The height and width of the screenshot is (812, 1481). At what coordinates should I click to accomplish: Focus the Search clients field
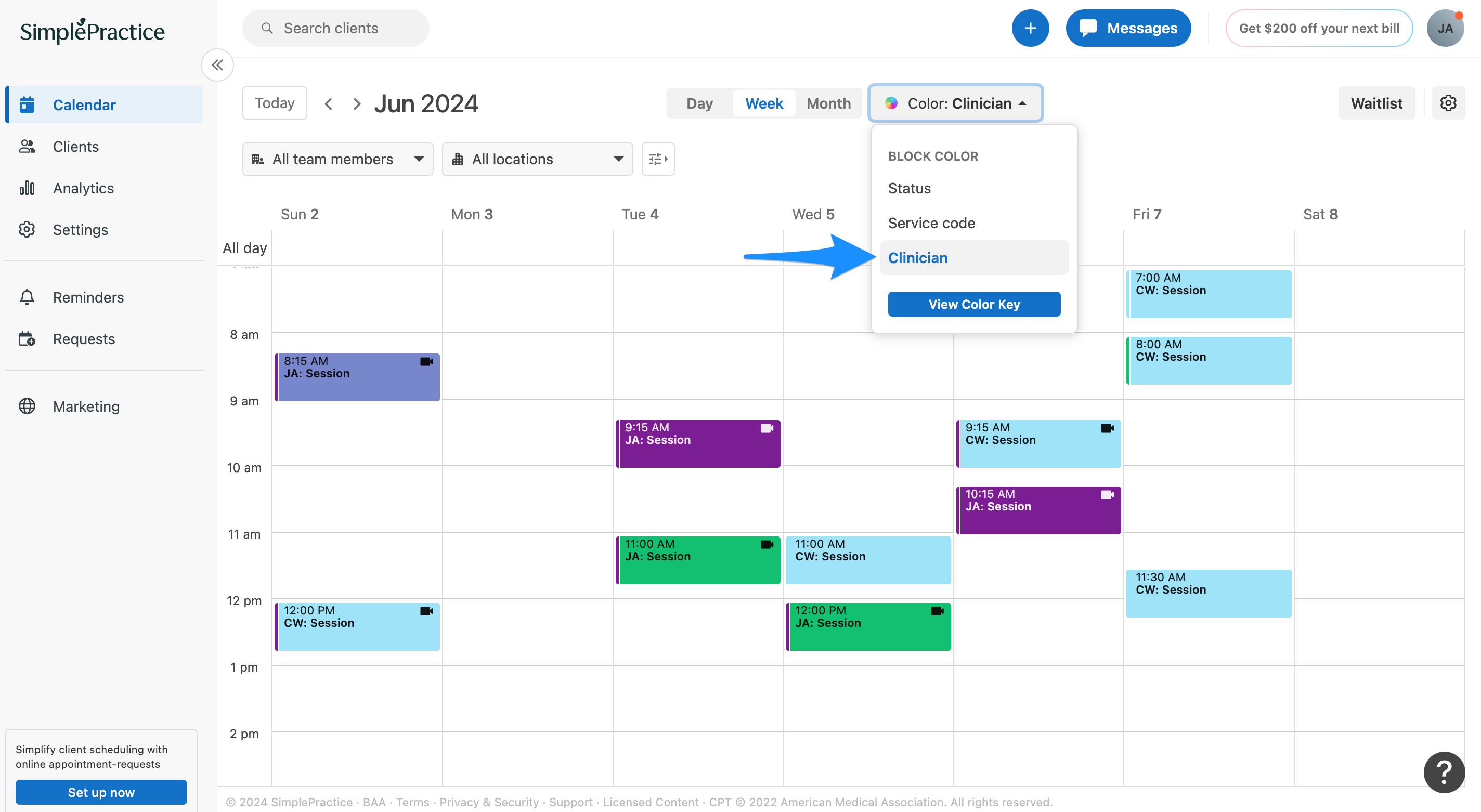336,28
